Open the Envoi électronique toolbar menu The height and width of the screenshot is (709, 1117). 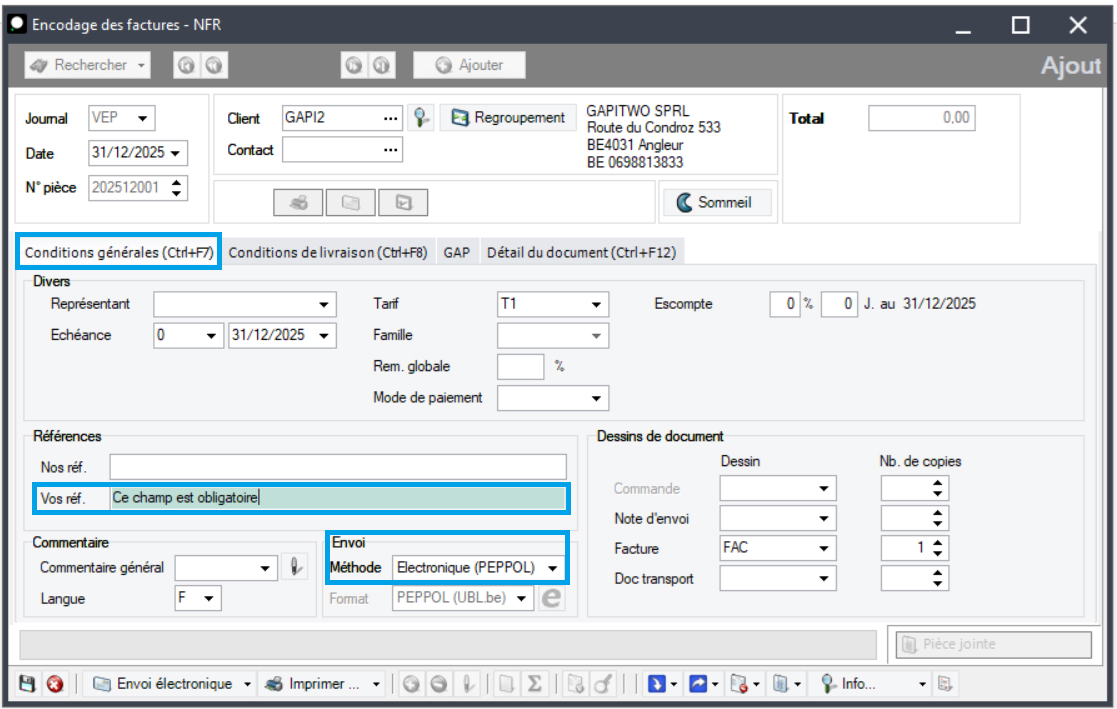coord(172,684)
